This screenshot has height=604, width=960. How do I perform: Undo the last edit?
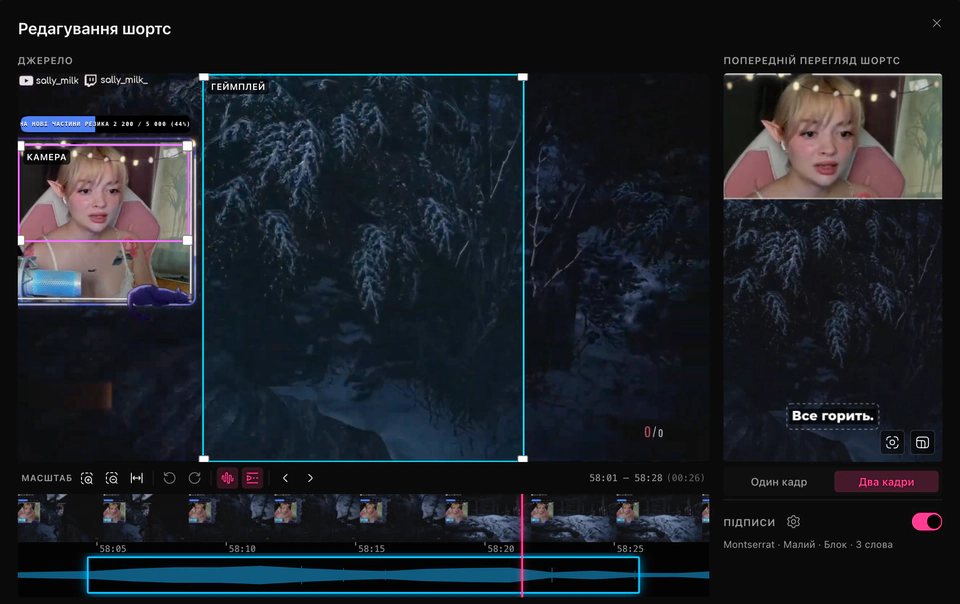(170, 478)
